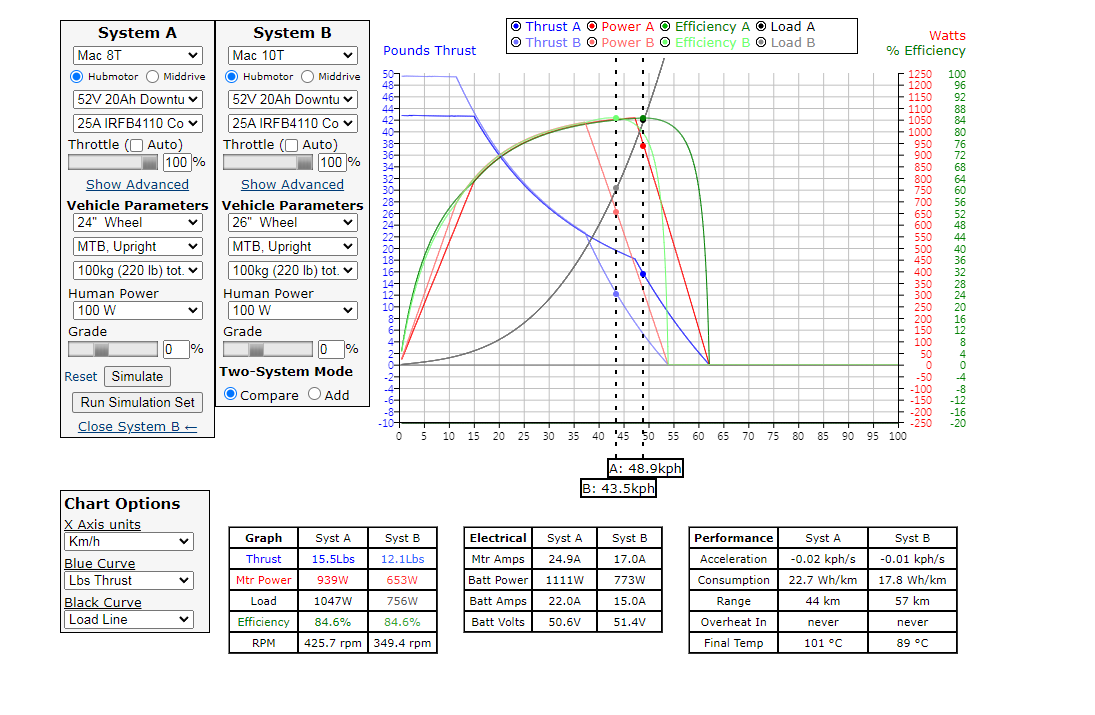Click System A throttle slider
1095x715 pixels.
(112, 162)
